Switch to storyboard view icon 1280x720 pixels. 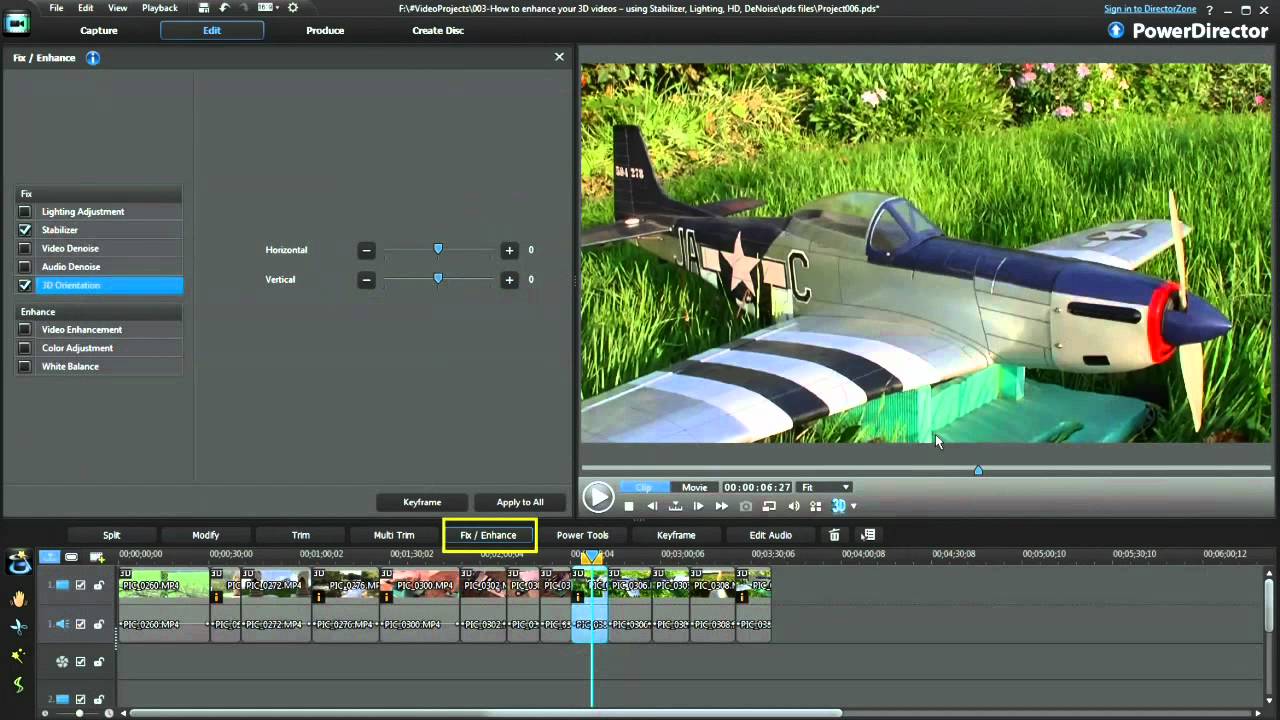(x=71, y=557)
